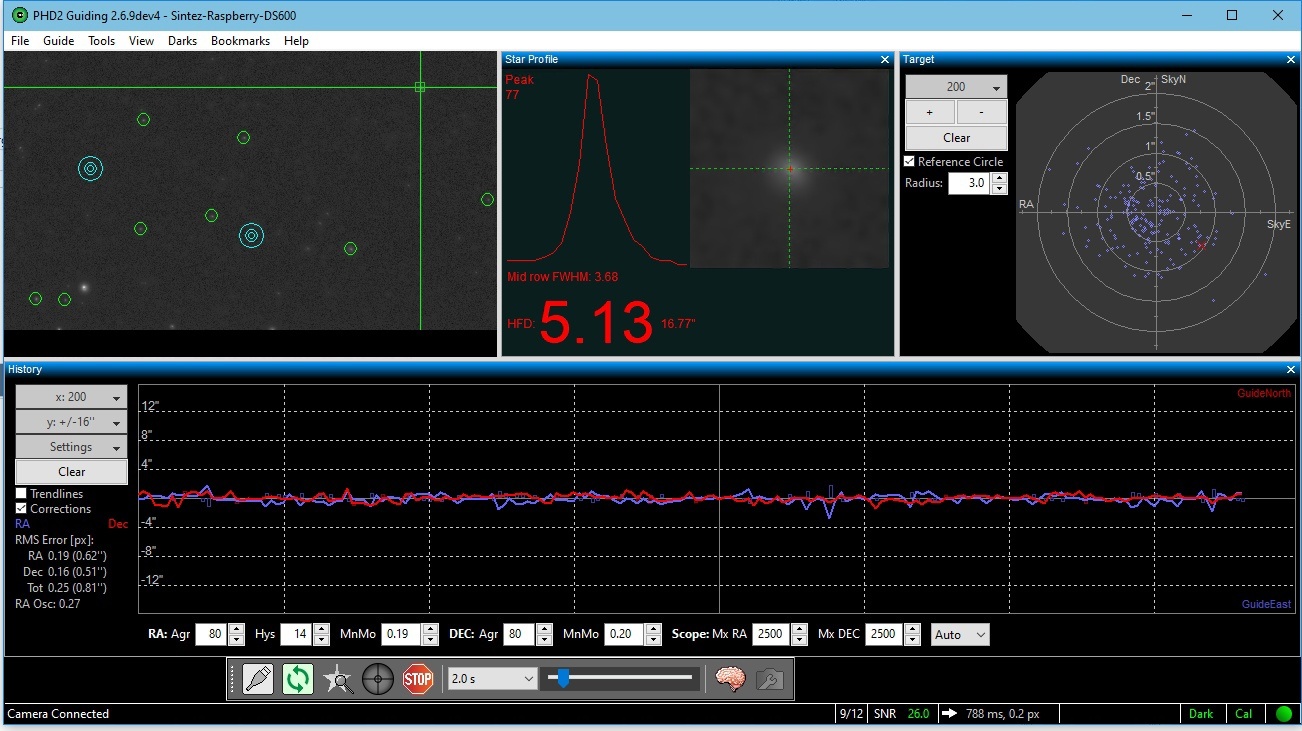This screenshot has height=731, width=1302.
Task: Open the Bookmarks menu
Action: click(x=240, y=41)
